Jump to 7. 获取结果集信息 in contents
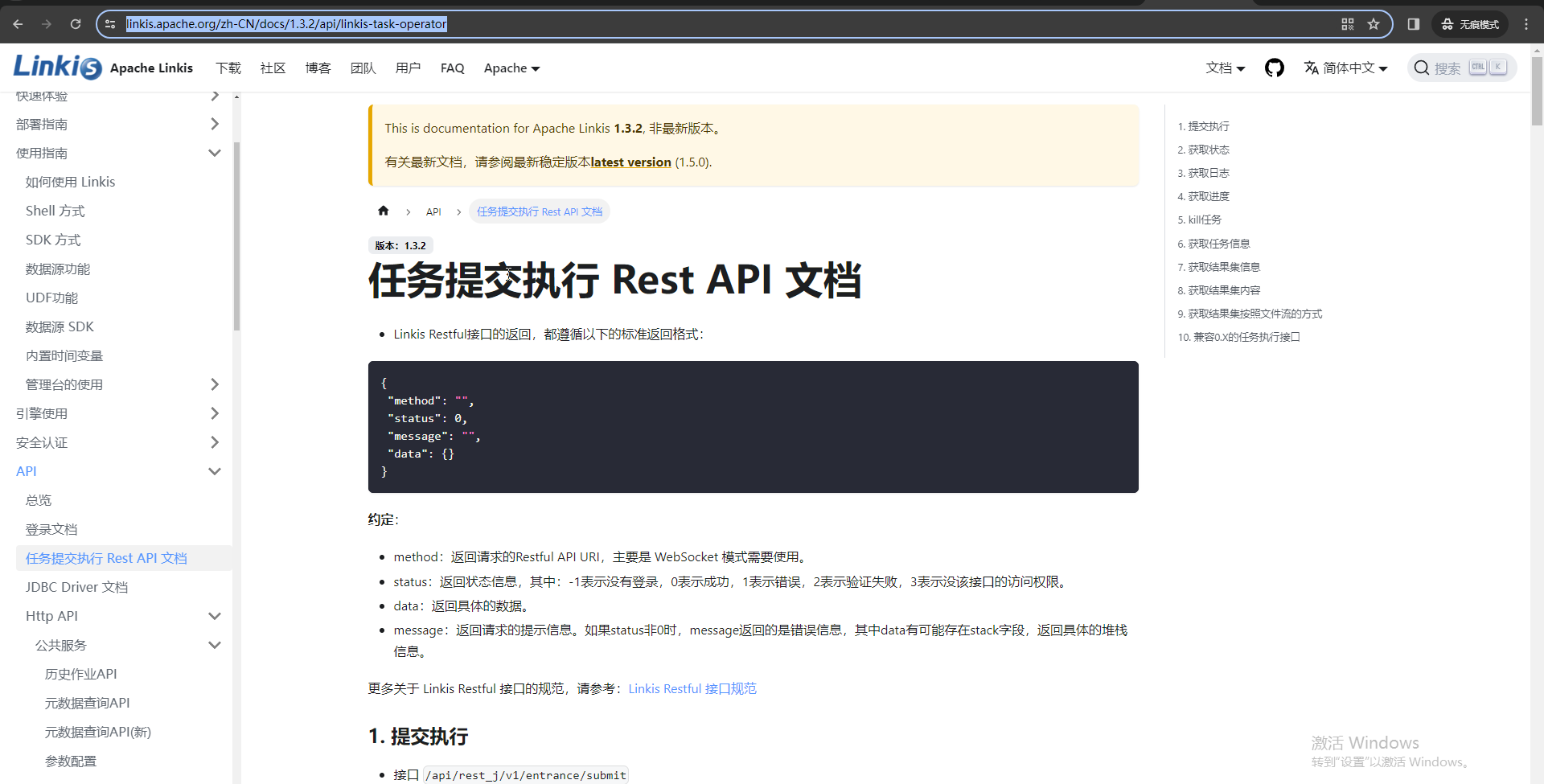Screen dimensions: 1544x784 coord(1219,267)
